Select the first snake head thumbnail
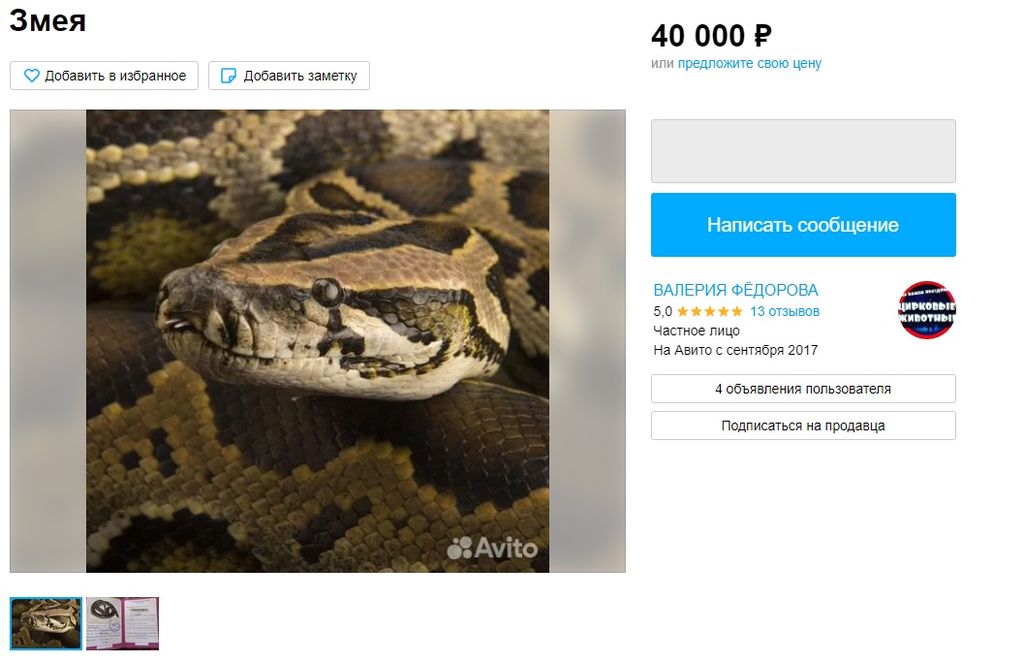 pos(46,623)
